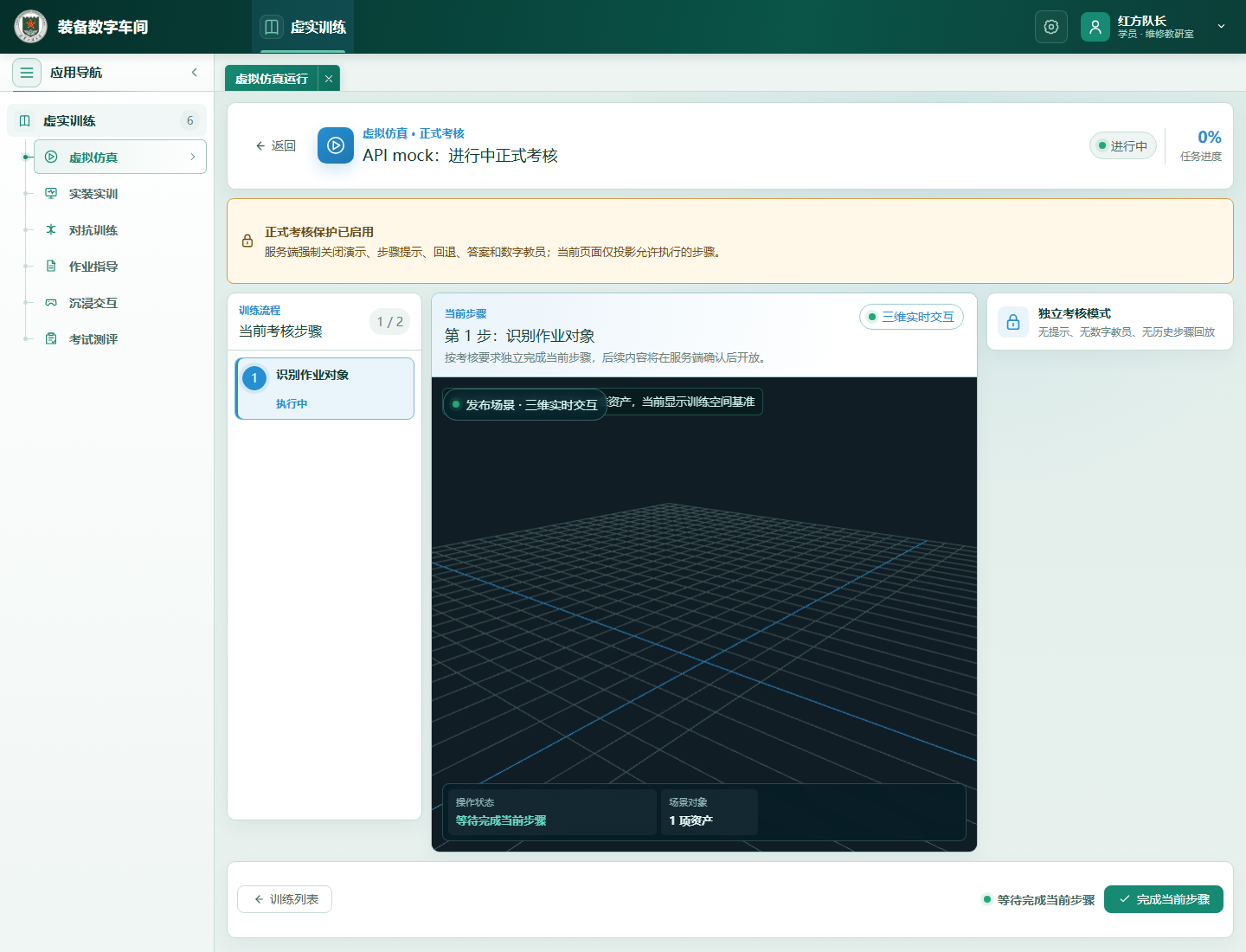Click the 进行中 status badge

coord(1123,145)
